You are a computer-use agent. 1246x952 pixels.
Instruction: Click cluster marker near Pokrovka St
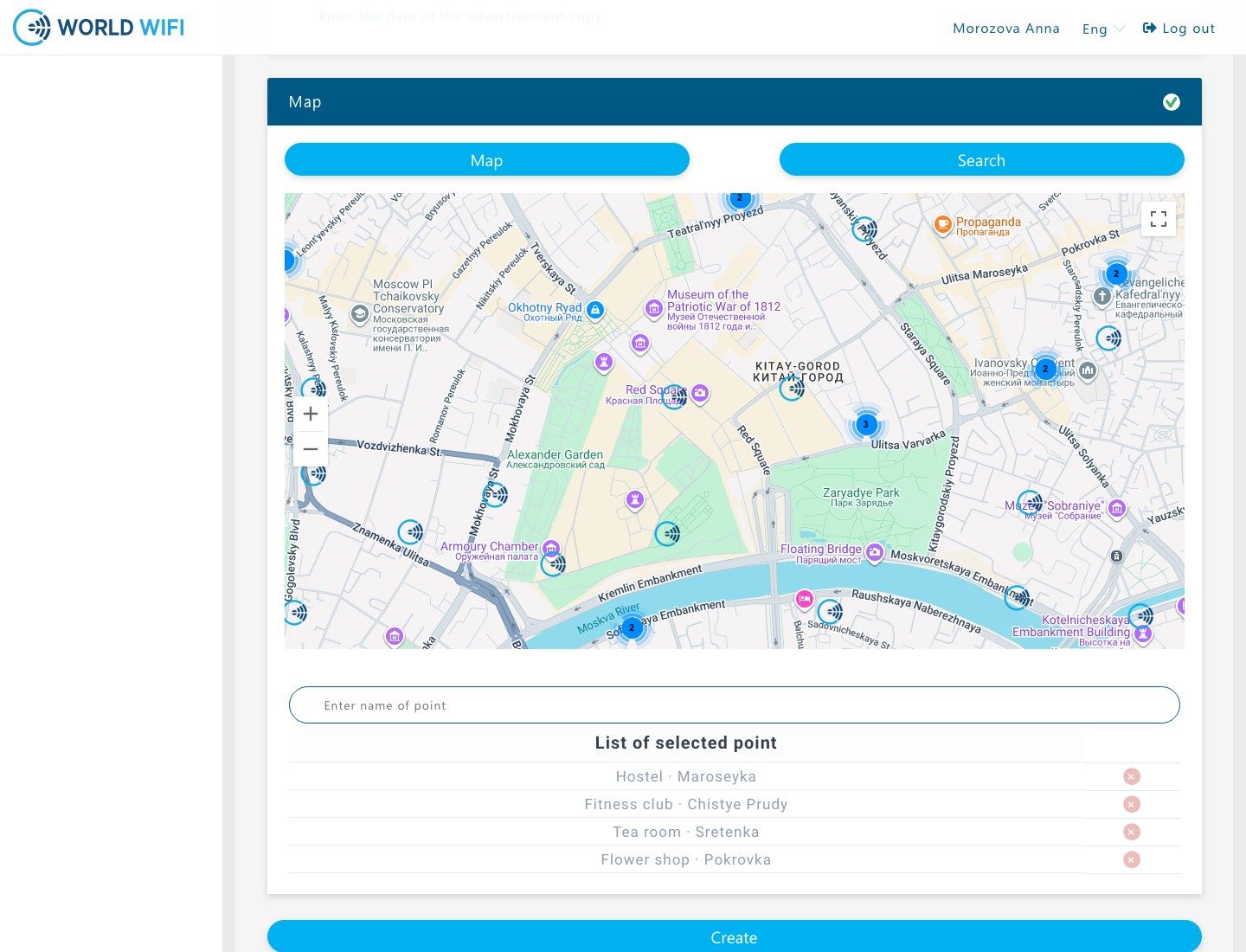(x=1116, y=273)
